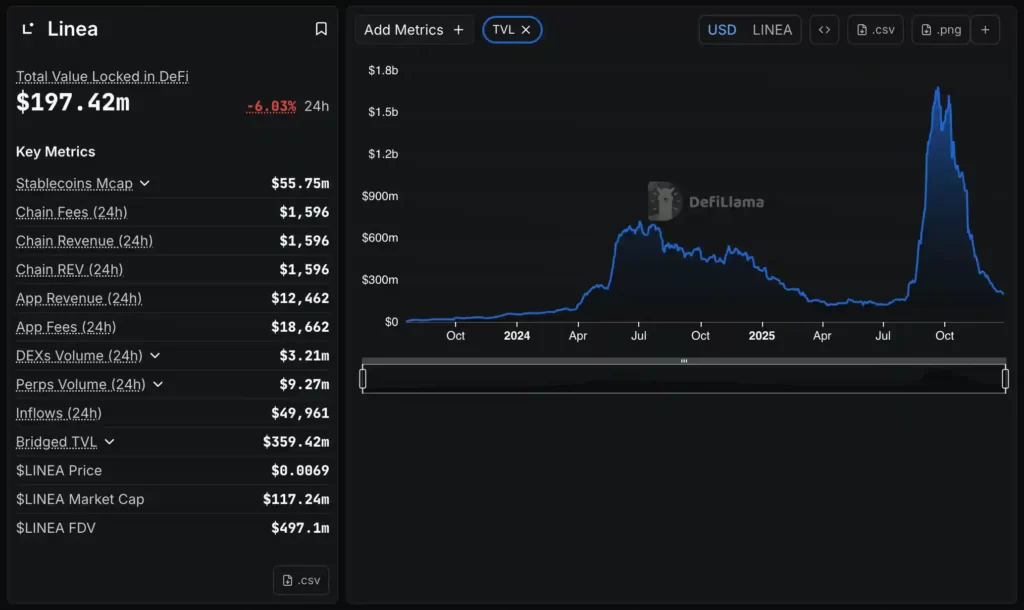Expand the Bridged TVL breakdown
Viewport: 1024px width, 610px height.
click(110, 442)
